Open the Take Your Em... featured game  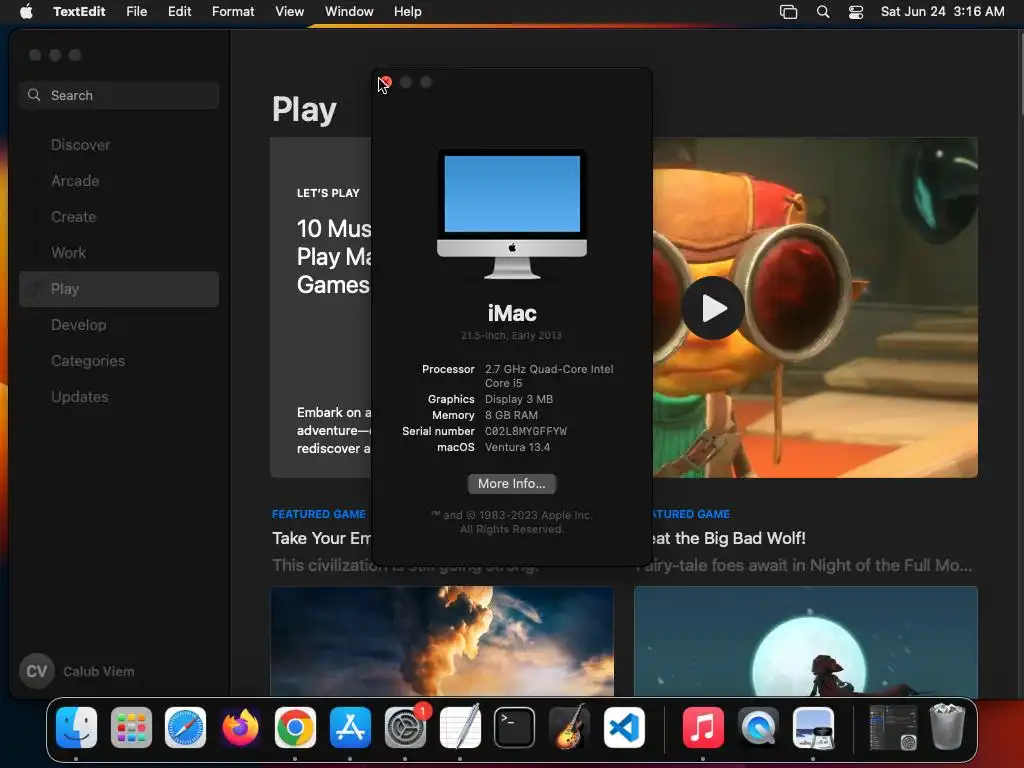point(321,538)
